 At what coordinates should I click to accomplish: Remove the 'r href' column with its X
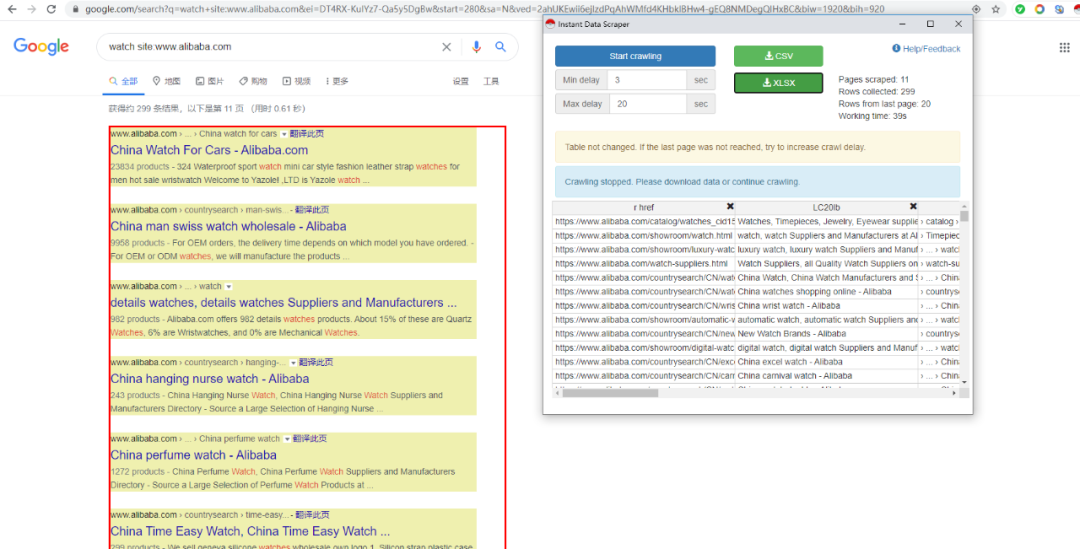[x=730, y=207]
